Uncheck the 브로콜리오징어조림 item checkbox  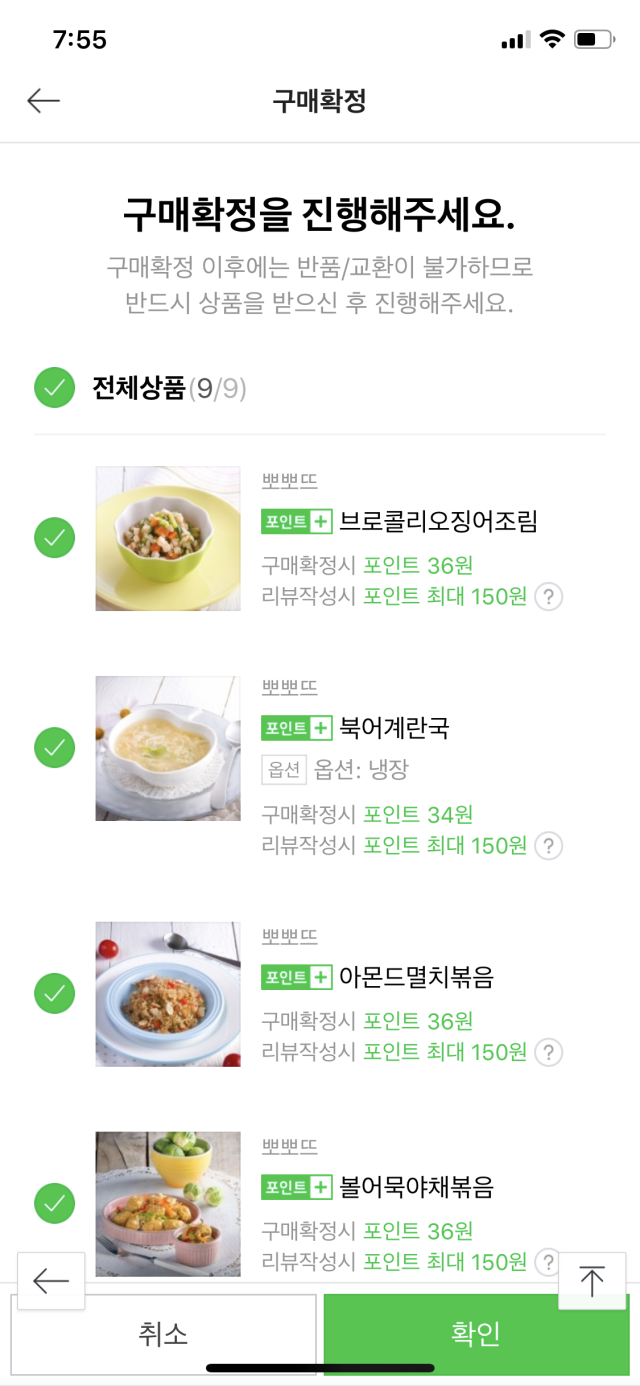55,538
